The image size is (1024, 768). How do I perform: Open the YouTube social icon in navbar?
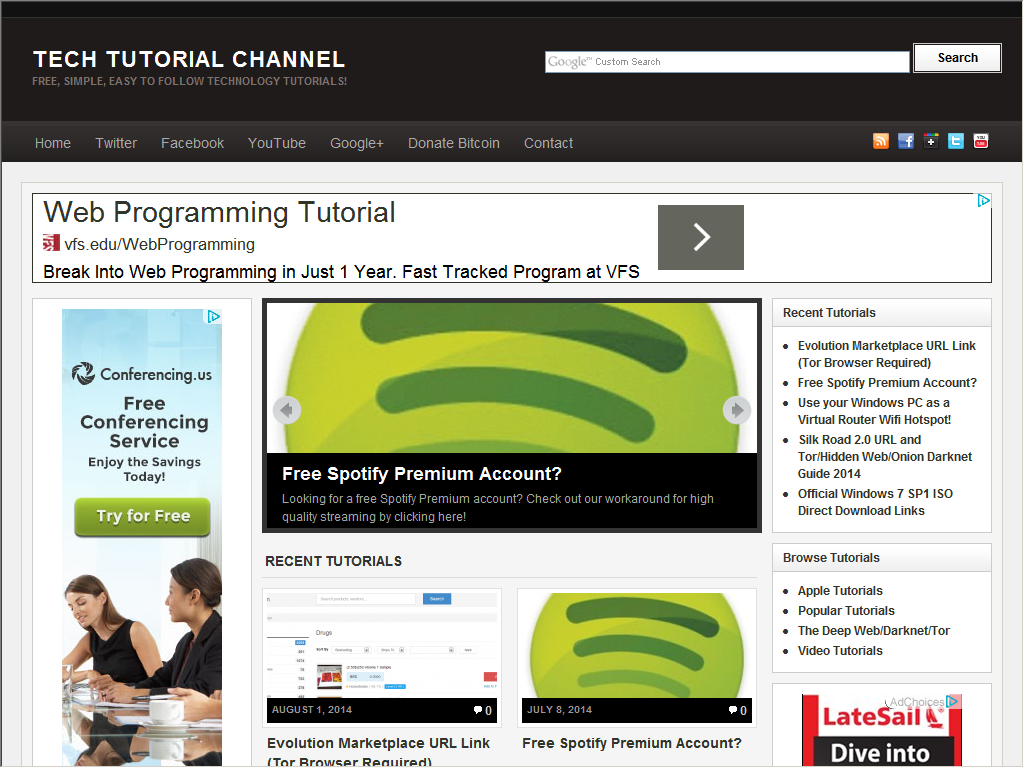pos(981,141)
